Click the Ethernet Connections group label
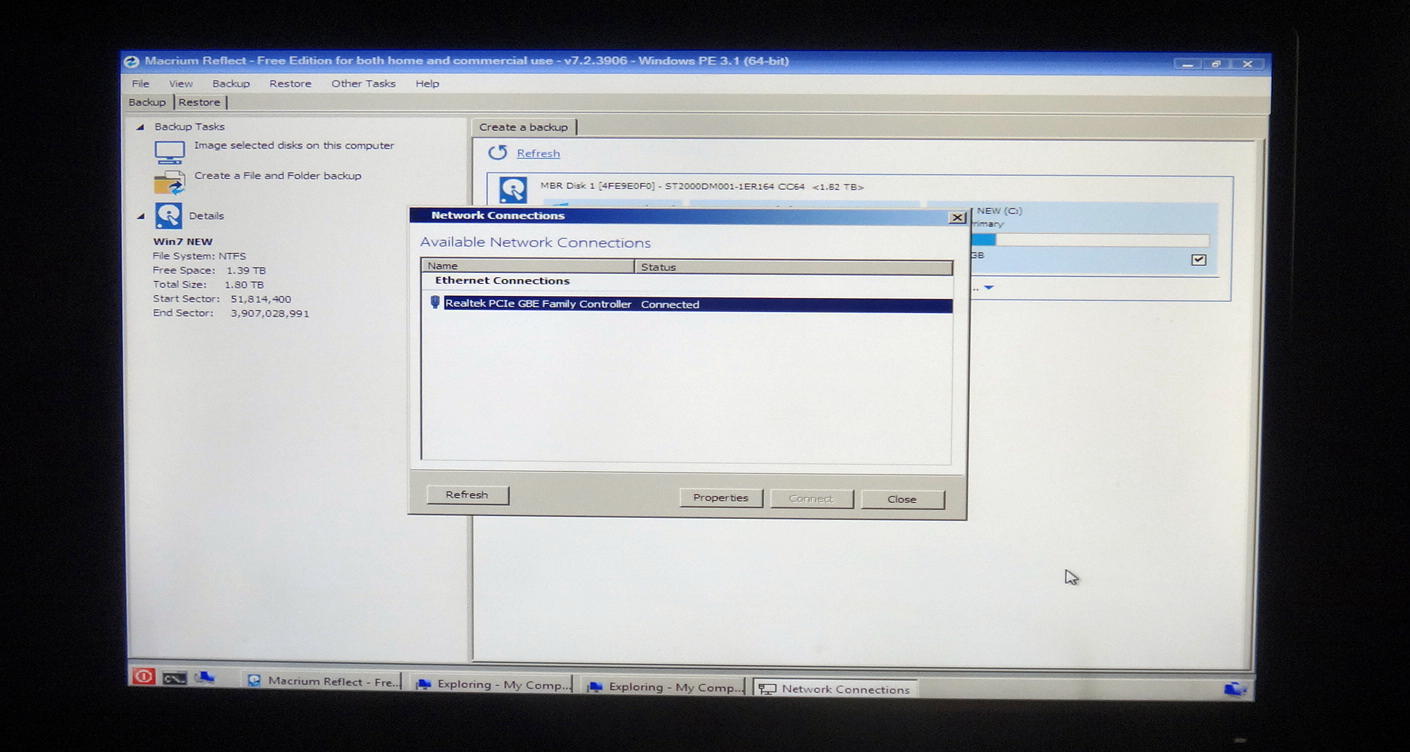 tap(502, 281)
